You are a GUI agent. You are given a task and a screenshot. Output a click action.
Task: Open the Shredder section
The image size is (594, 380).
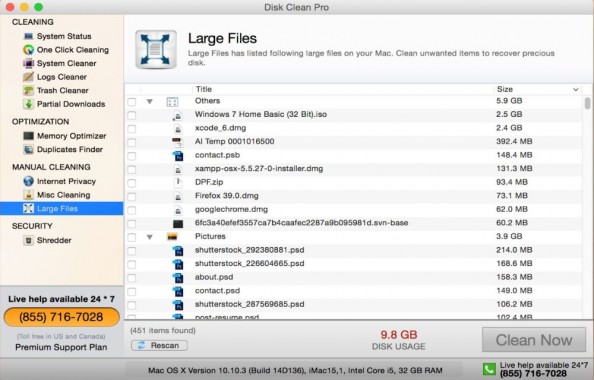[54, 240]
